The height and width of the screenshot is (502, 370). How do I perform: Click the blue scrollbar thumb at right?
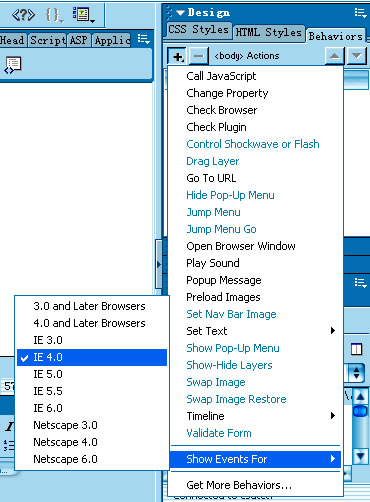(x=360, y=411)
